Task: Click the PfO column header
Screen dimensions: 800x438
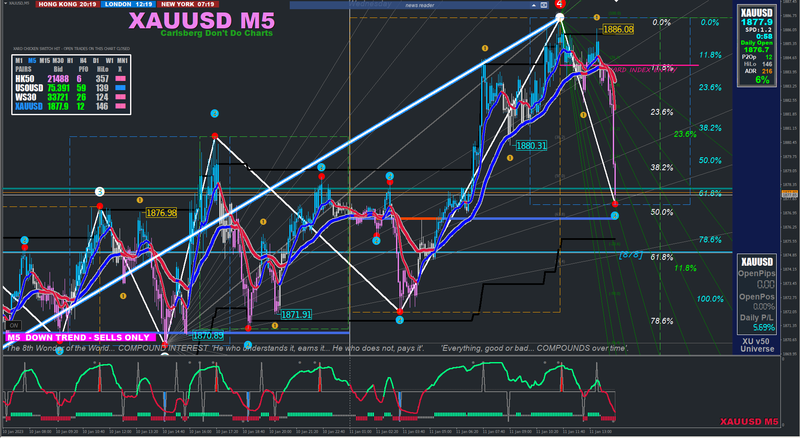Action: click(x=83, y=69)
